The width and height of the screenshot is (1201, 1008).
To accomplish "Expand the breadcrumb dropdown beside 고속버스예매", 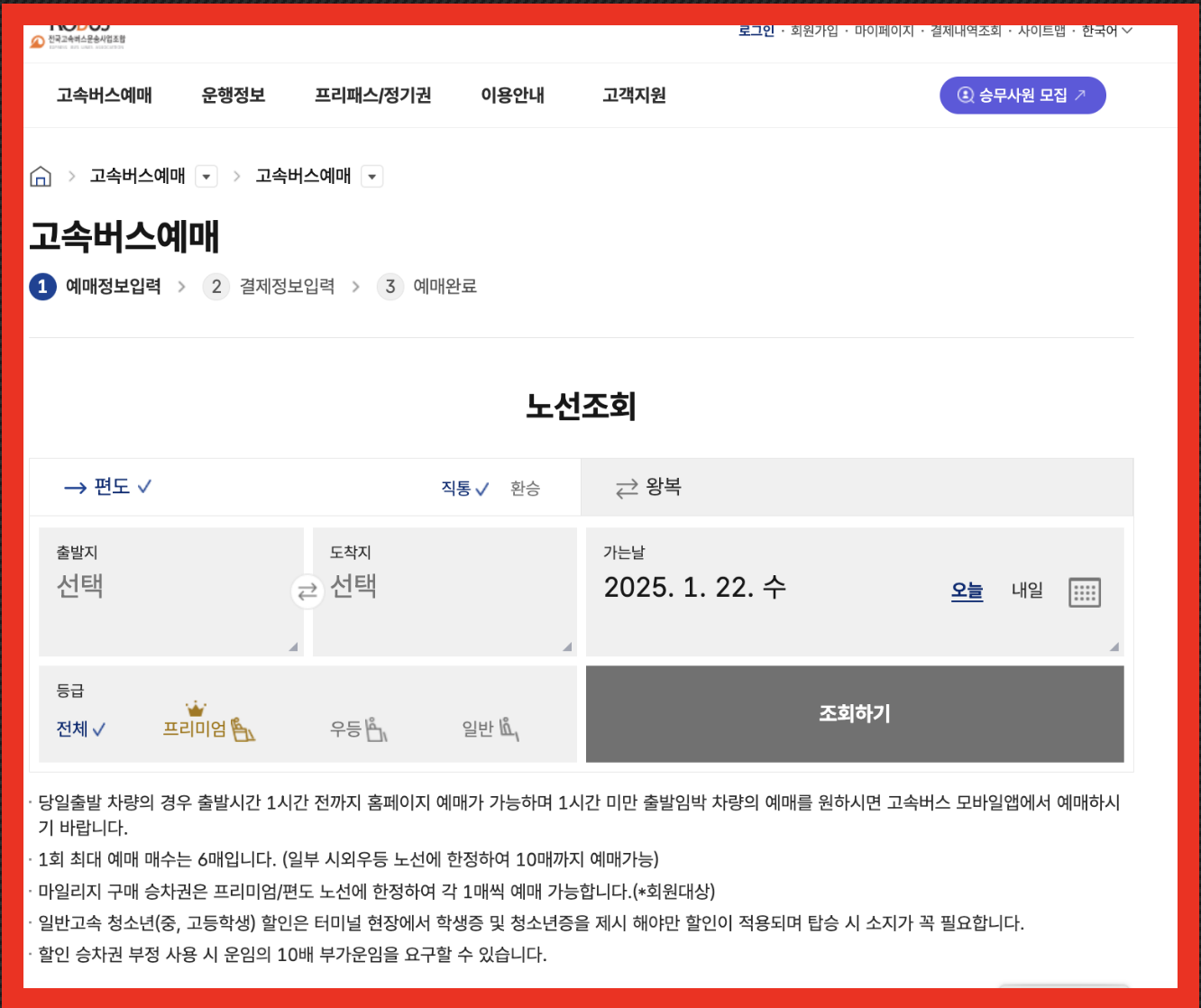I will point(206,176).
